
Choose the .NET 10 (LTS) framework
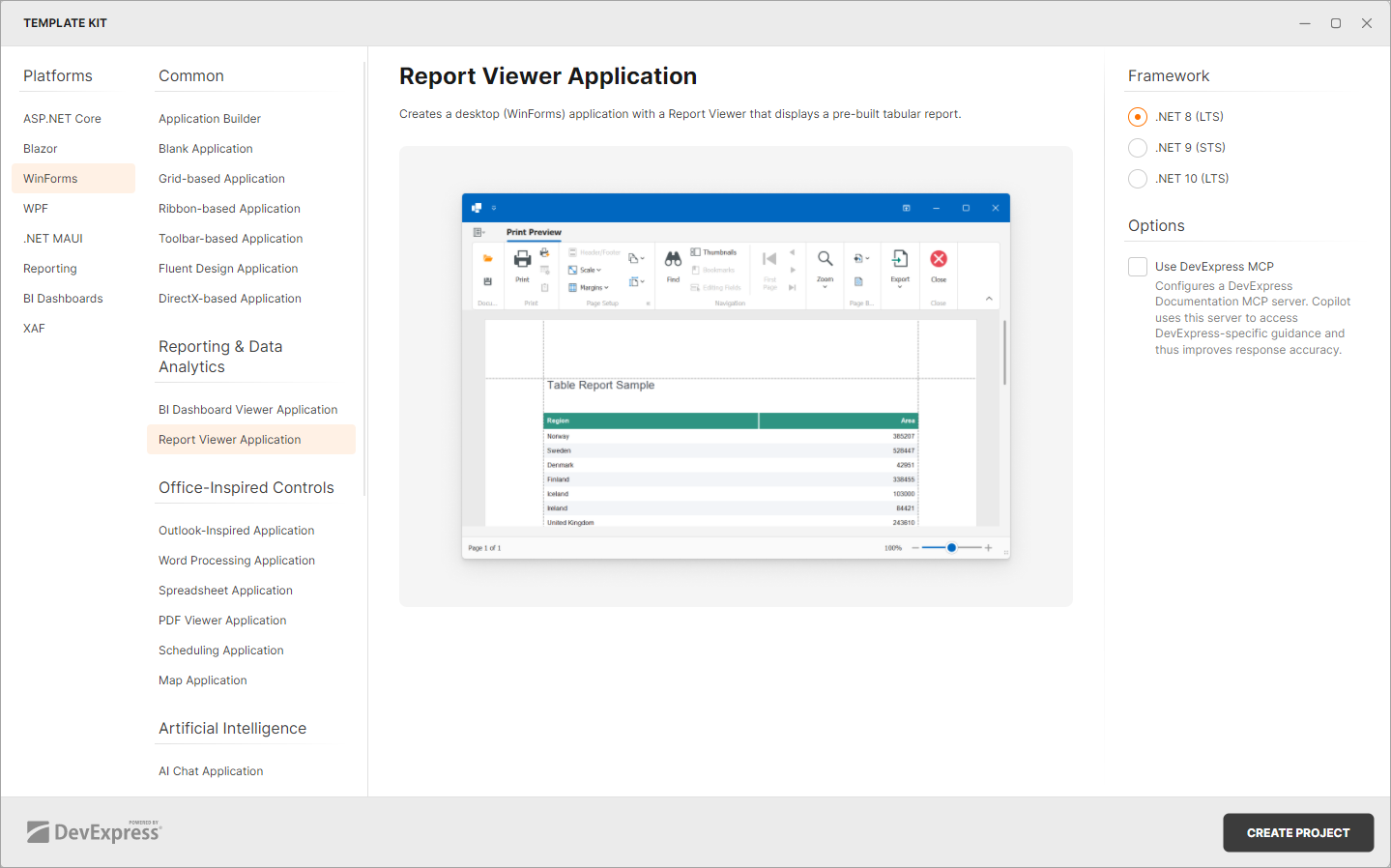pyautogui.click(x=1137, y=178)
